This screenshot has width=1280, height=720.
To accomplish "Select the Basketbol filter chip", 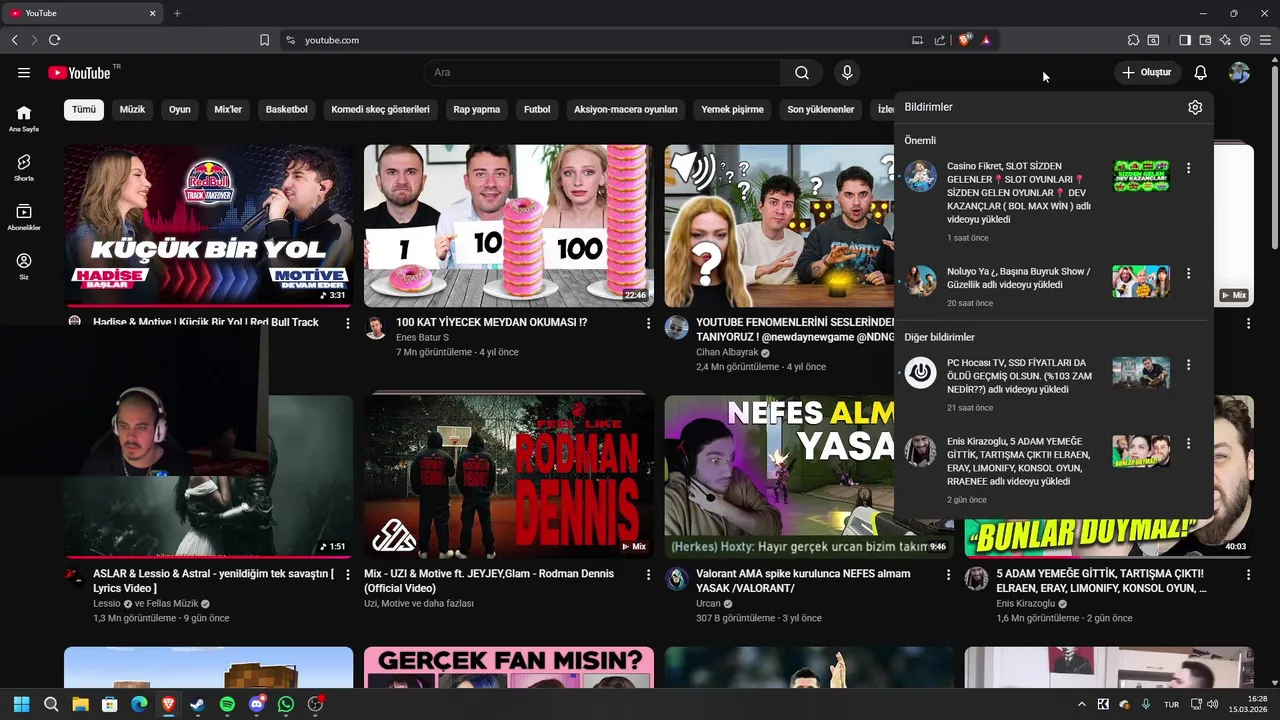I will pos(286,109).
